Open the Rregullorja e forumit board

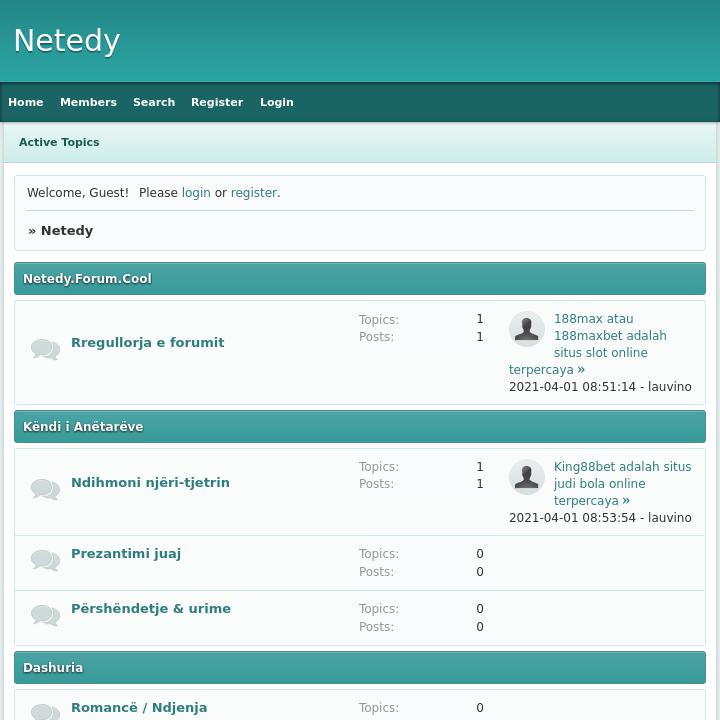tap(148, 342)
